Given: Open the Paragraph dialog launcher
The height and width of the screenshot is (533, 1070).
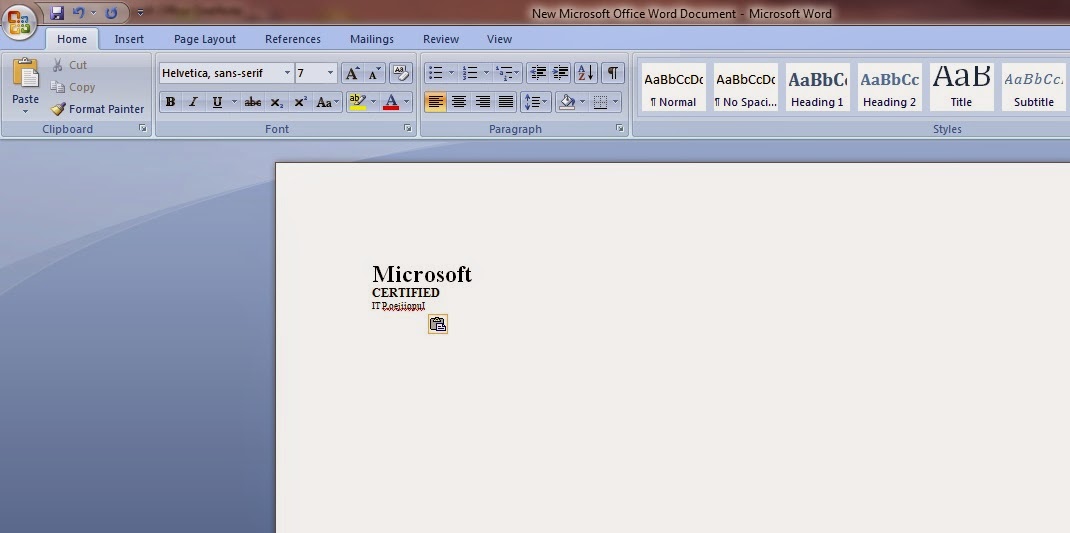Looking at the screenshot, I should click(620, 128).
